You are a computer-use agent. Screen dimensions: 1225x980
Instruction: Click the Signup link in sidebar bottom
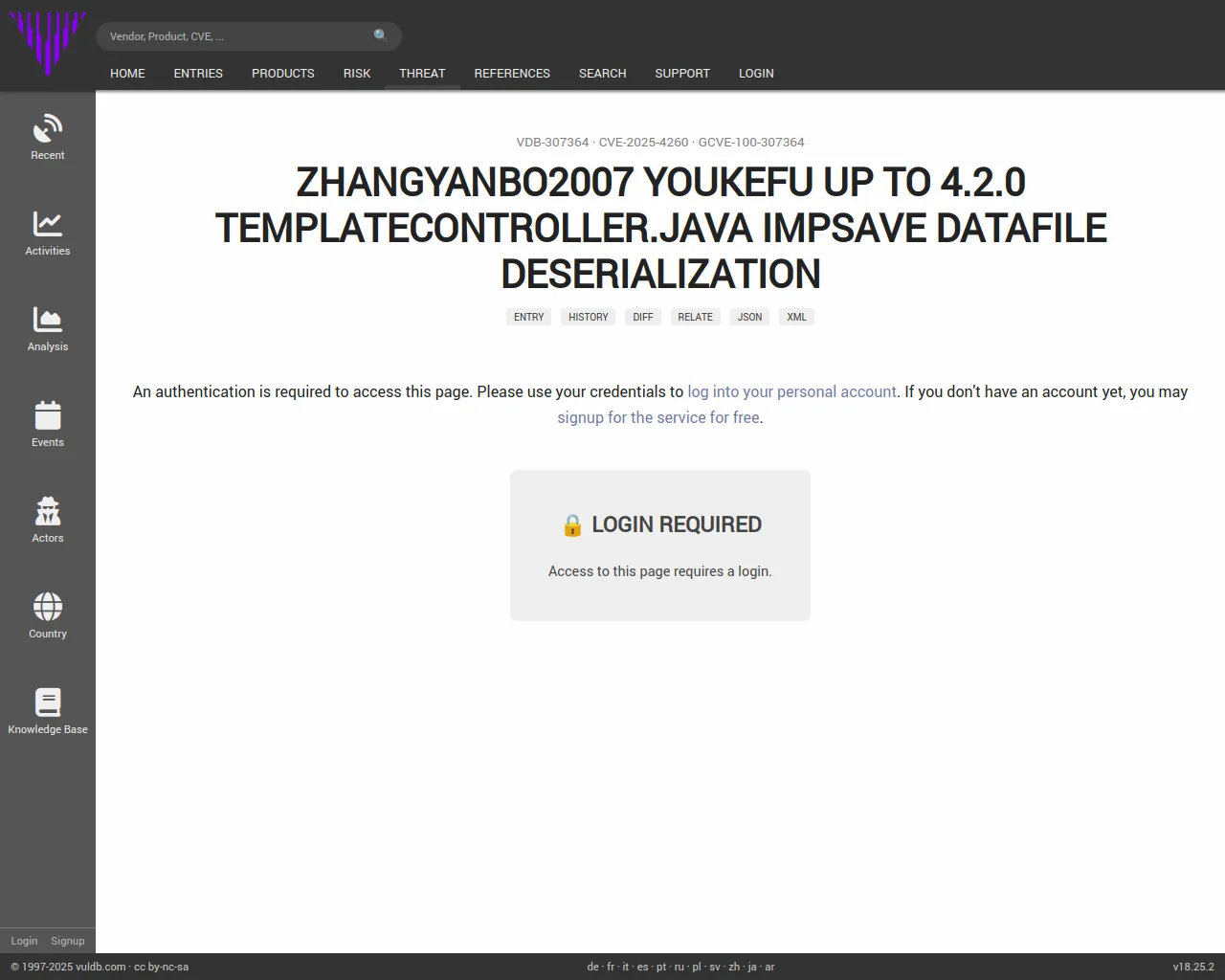click(x=67, y=941)
